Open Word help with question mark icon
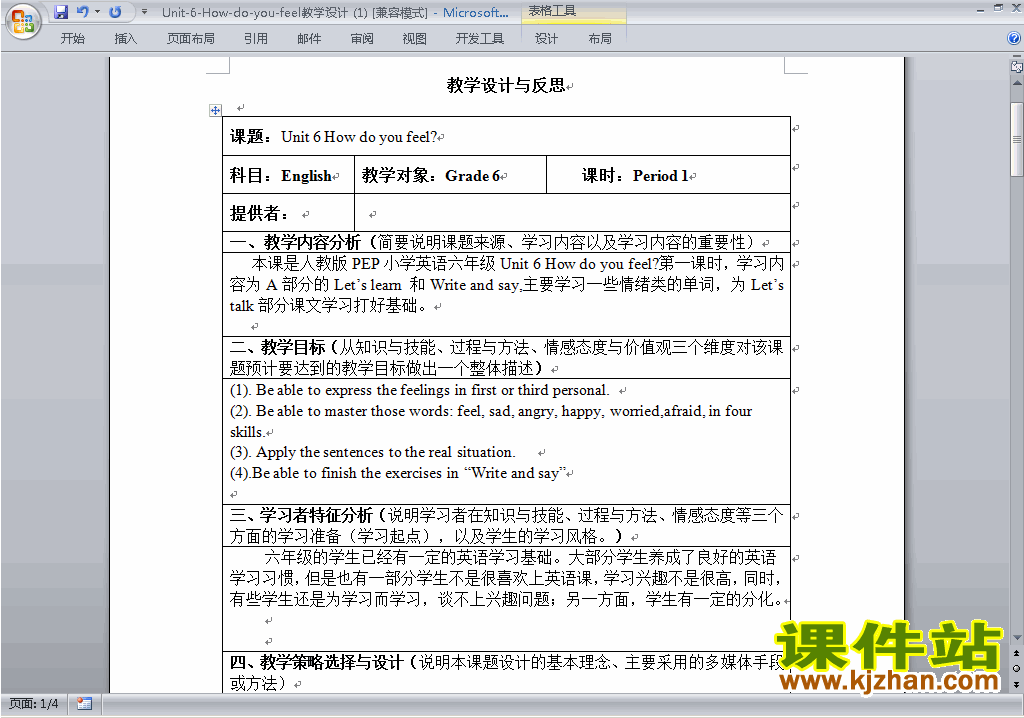Viewport: 1024px width, 718px height. click(1014, 38)
